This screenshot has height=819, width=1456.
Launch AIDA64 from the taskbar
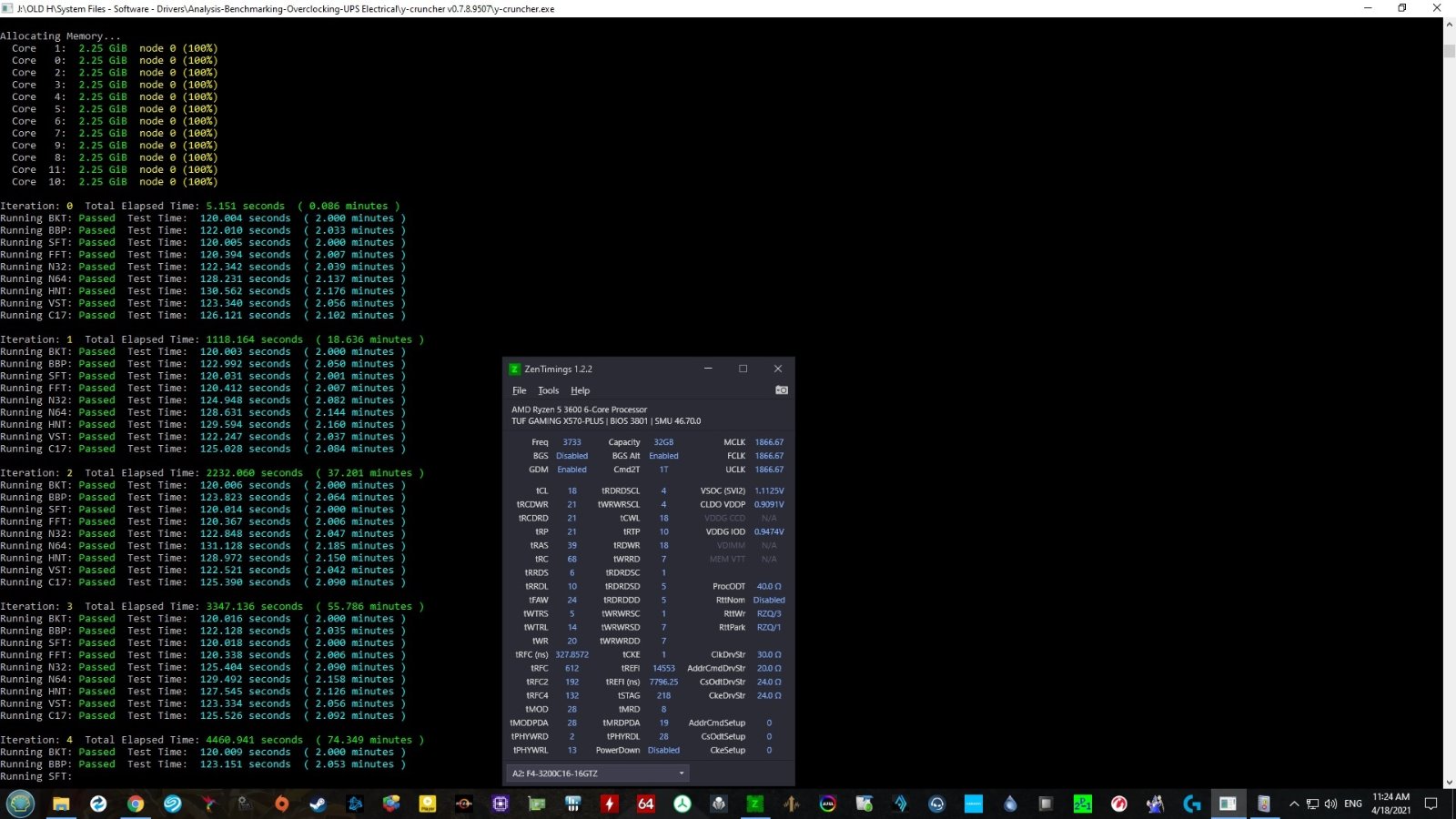[x=645, y=804]
